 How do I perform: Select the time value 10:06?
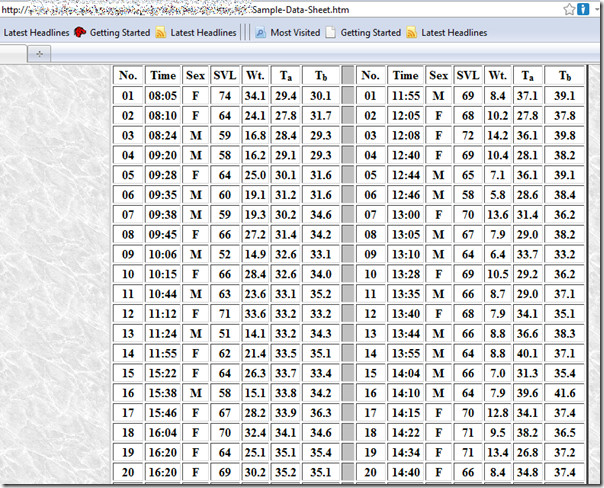click(x=163, y=254)
